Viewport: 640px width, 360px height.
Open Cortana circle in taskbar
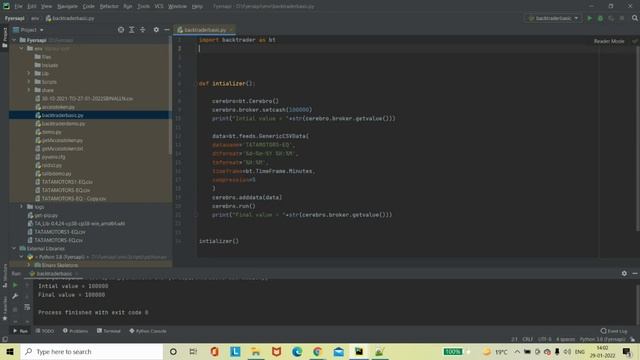173,351
